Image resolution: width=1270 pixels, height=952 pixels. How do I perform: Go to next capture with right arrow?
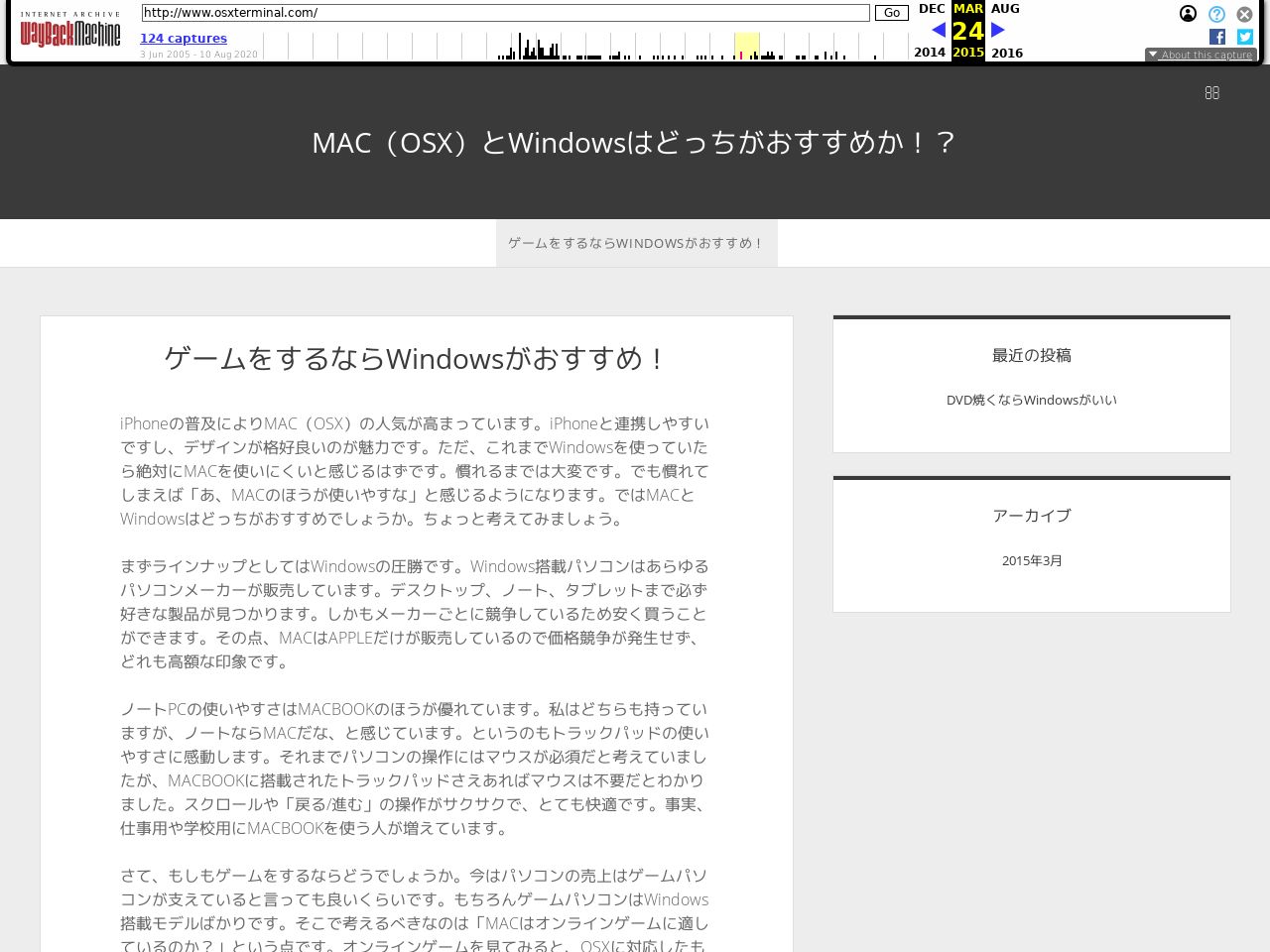tap(998, 30)
